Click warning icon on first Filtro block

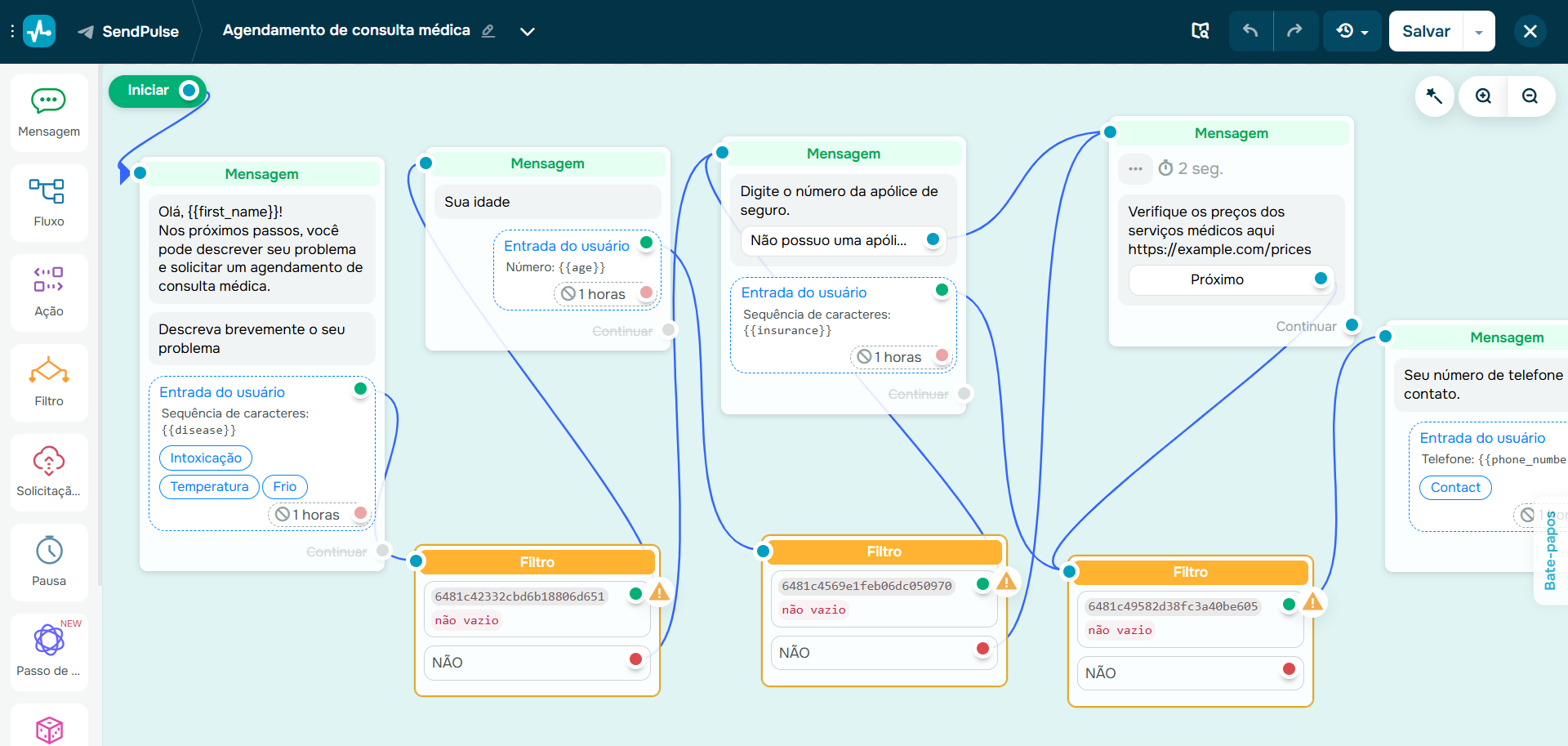[660, 592]
